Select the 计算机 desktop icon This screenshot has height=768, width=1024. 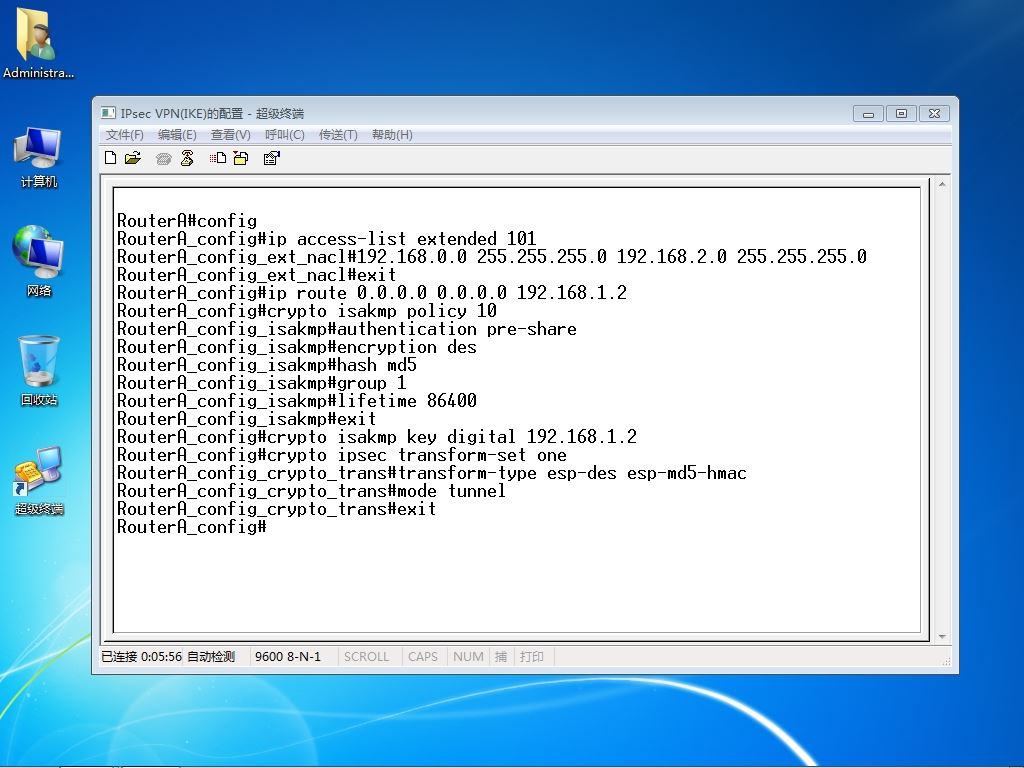coord(38,158)
